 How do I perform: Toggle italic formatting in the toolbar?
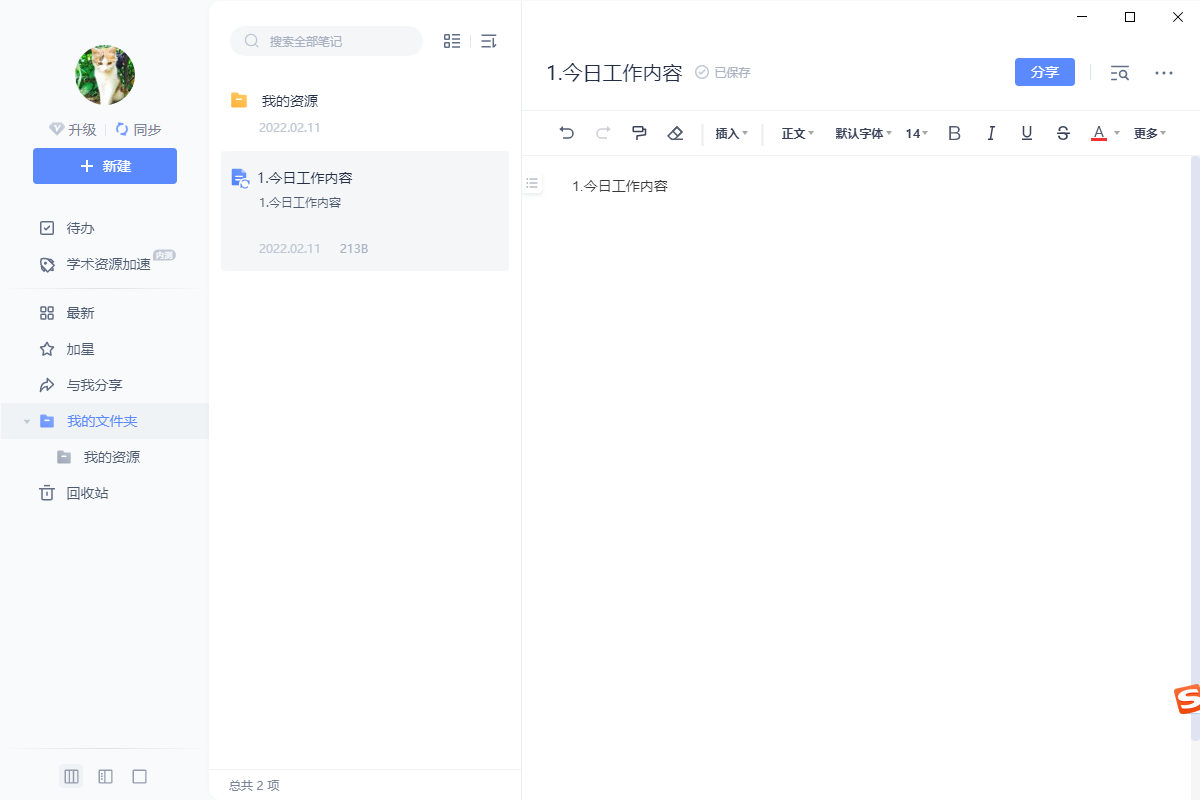pyautogui.click(x=990, y=132)
